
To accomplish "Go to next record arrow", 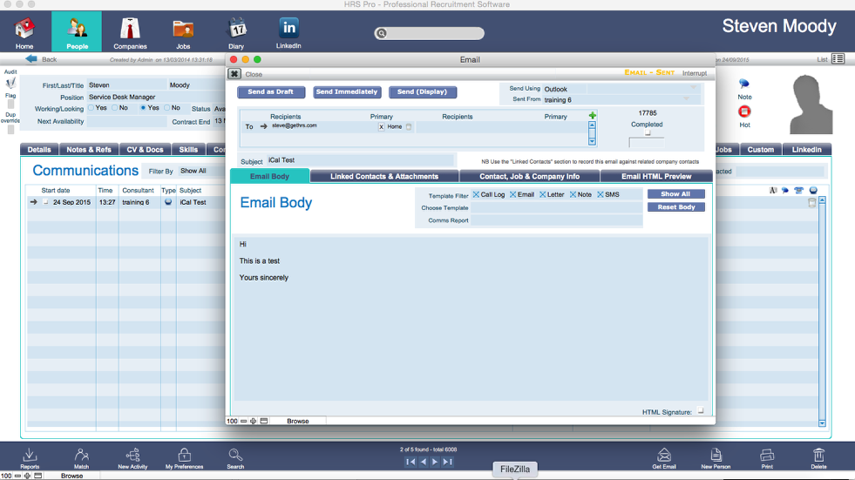I will [435, 462].
